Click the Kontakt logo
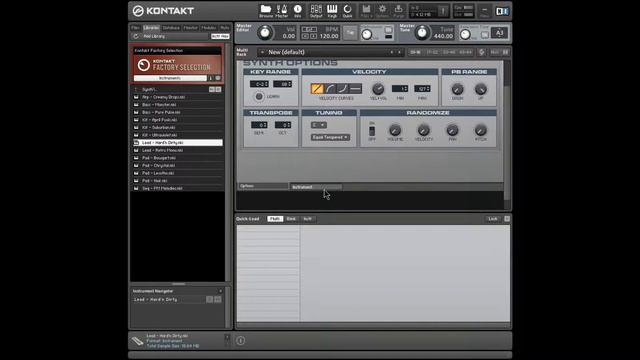The image size is (640, 360). pos(163,11)
